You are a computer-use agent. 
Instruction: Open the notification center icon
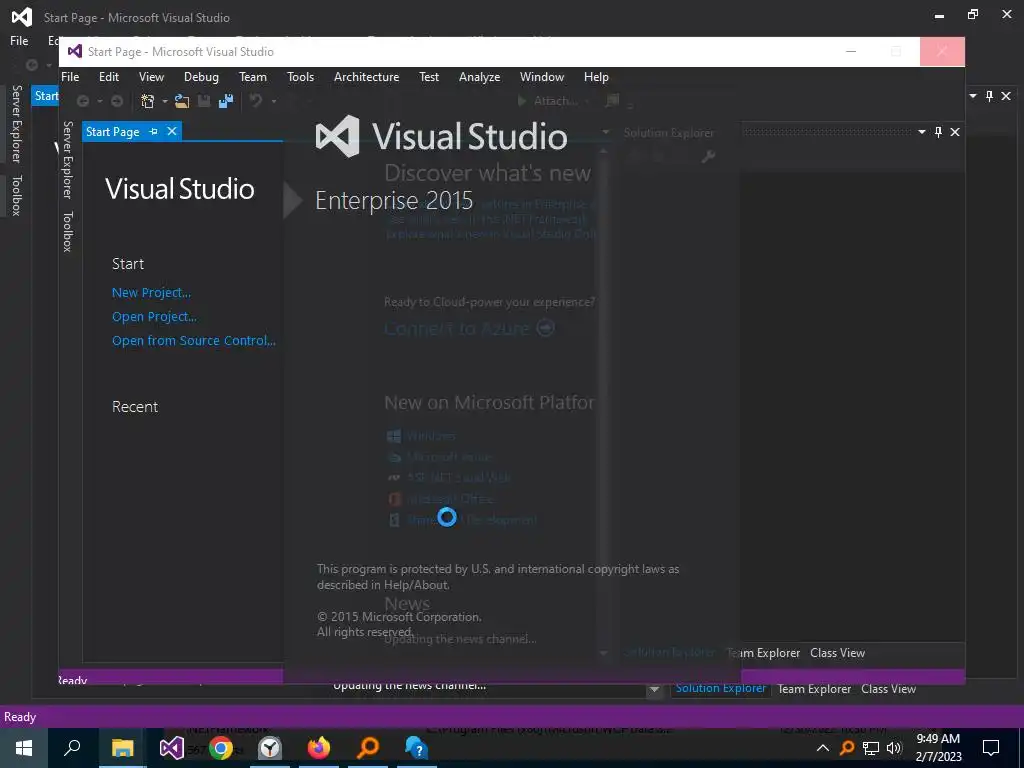(x=991, y=748)
